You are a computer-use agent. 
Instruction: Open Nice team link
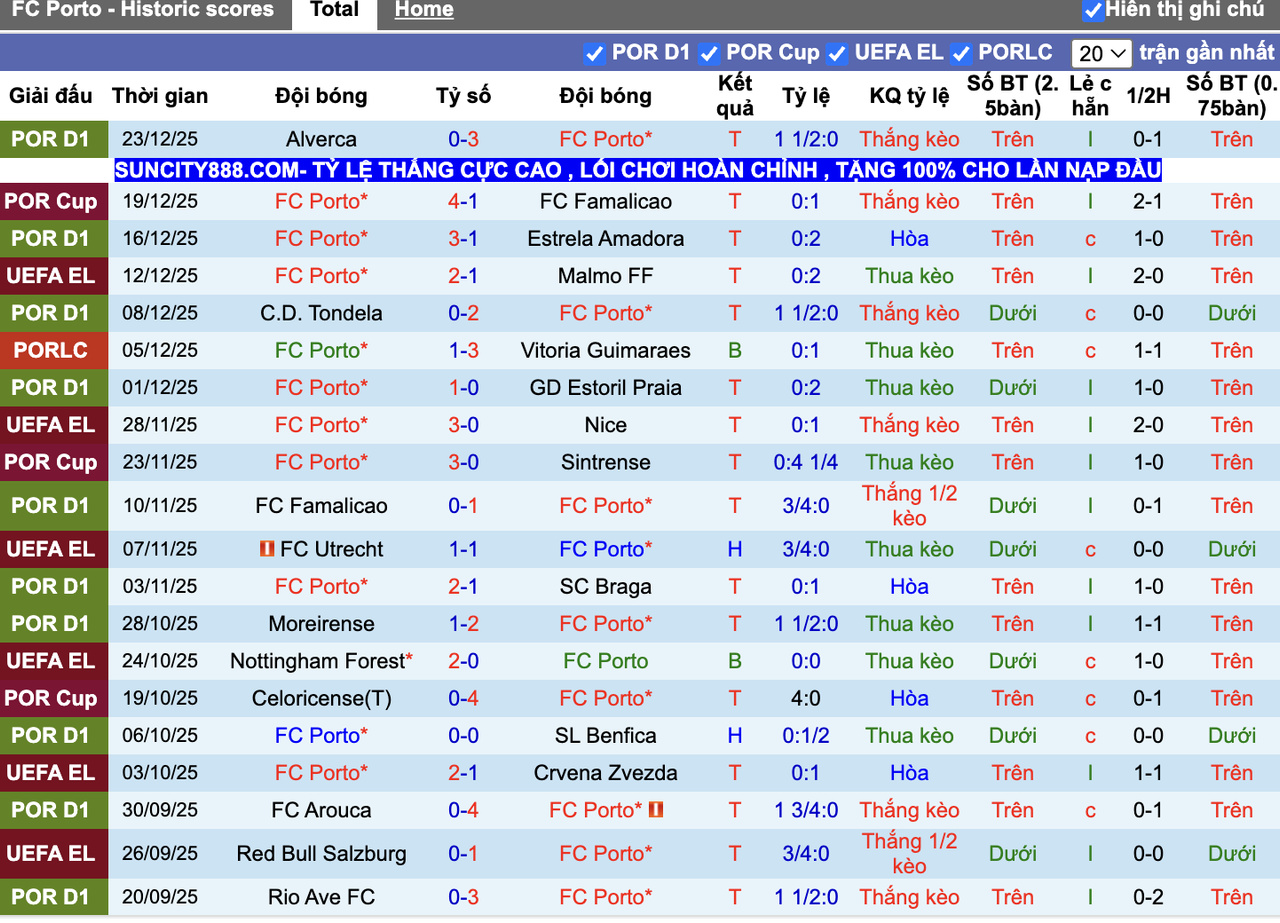606,425
